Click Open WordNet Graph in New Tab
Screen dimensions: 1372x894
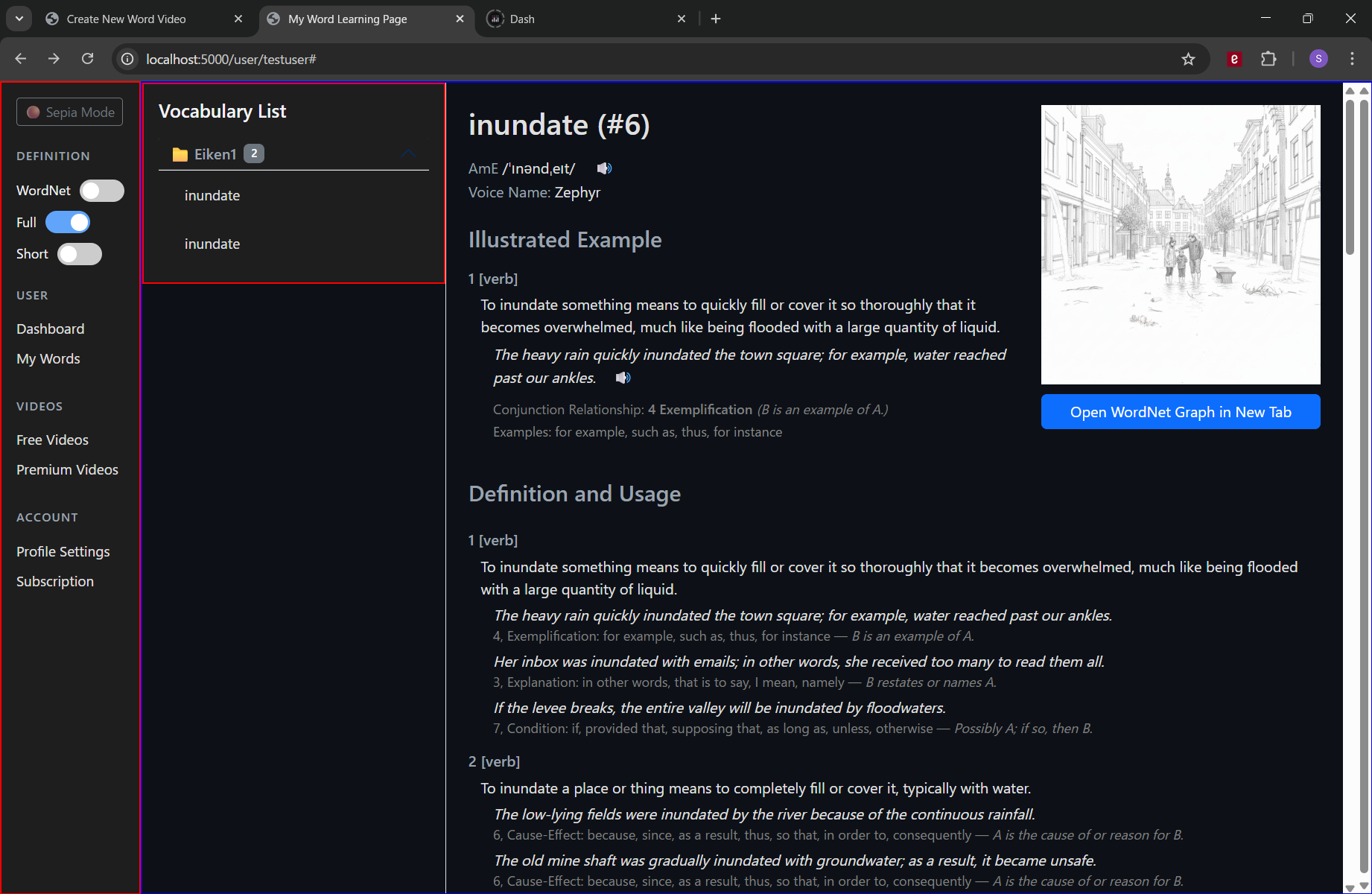(1180, 412)
